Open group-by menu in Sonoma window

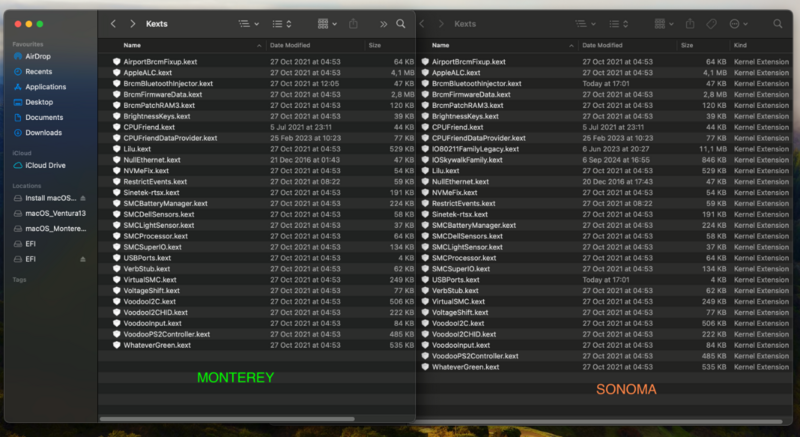[618, 24]
